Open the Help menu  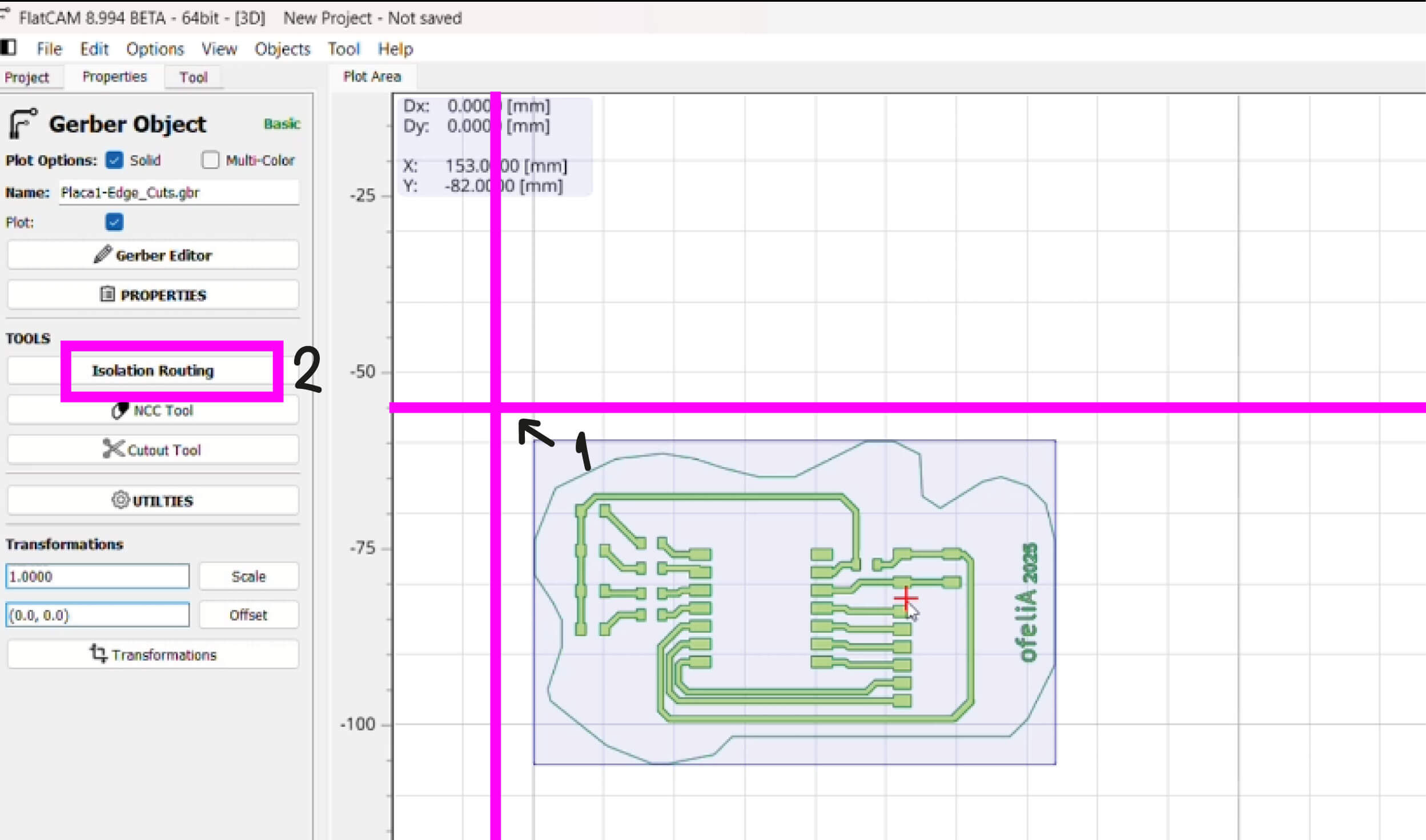pyautogui.click(x=395, y=49)
